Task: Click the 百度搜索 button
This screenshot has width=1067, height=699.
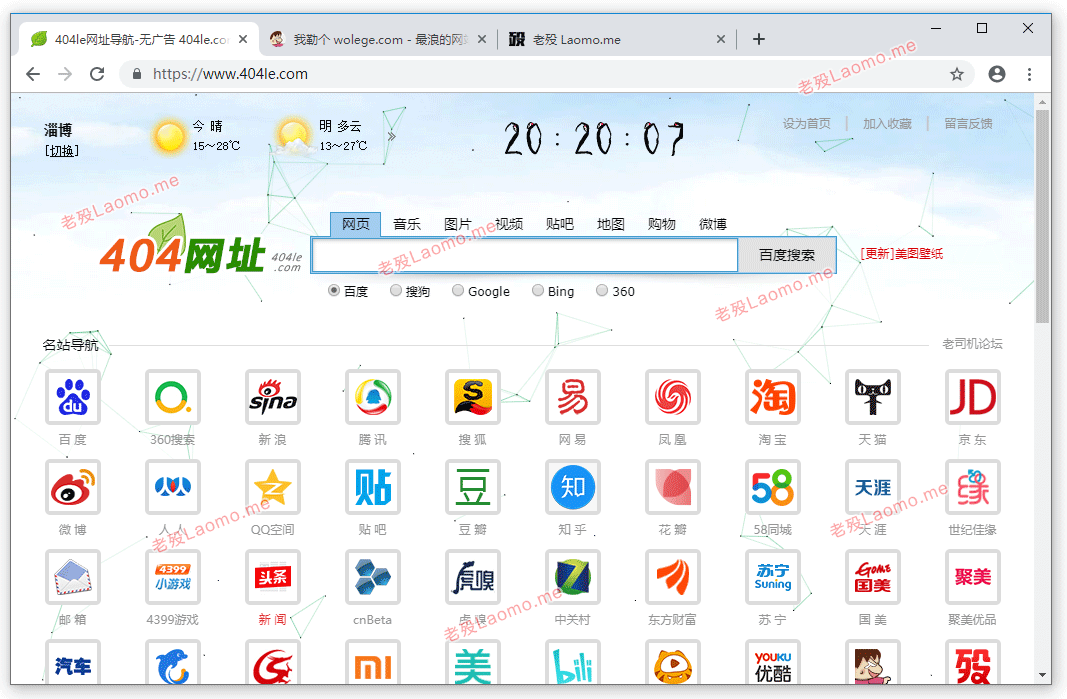Action: pyautogui.click(x=787, y=255)
